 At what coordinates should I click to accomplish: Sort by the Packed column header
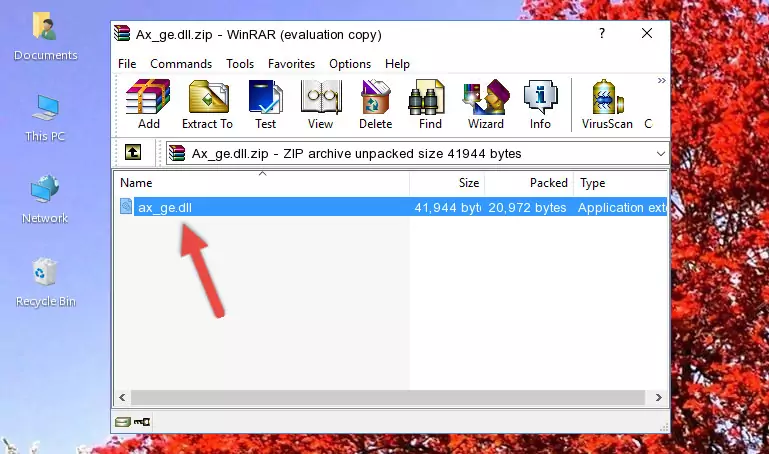click(529, 183)
